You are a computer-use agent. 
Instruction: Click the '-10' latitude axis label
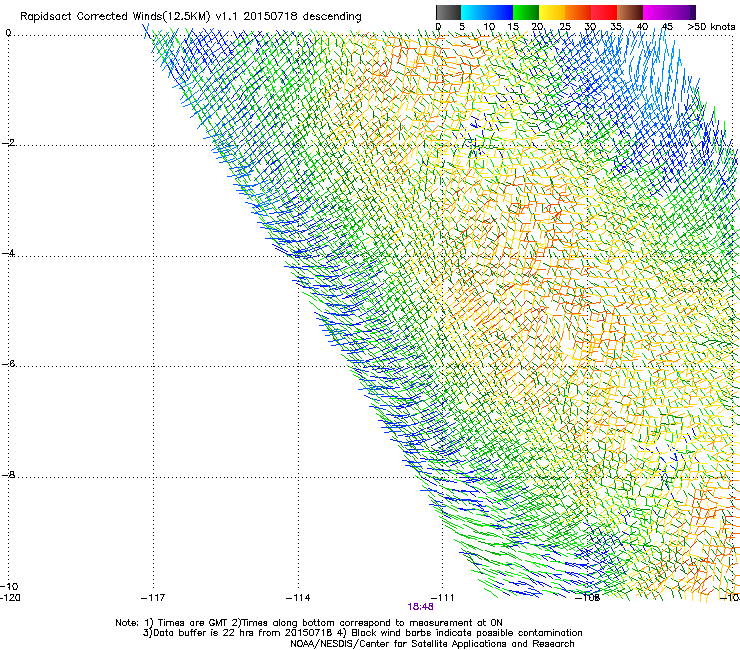click(x=9, y=587)
